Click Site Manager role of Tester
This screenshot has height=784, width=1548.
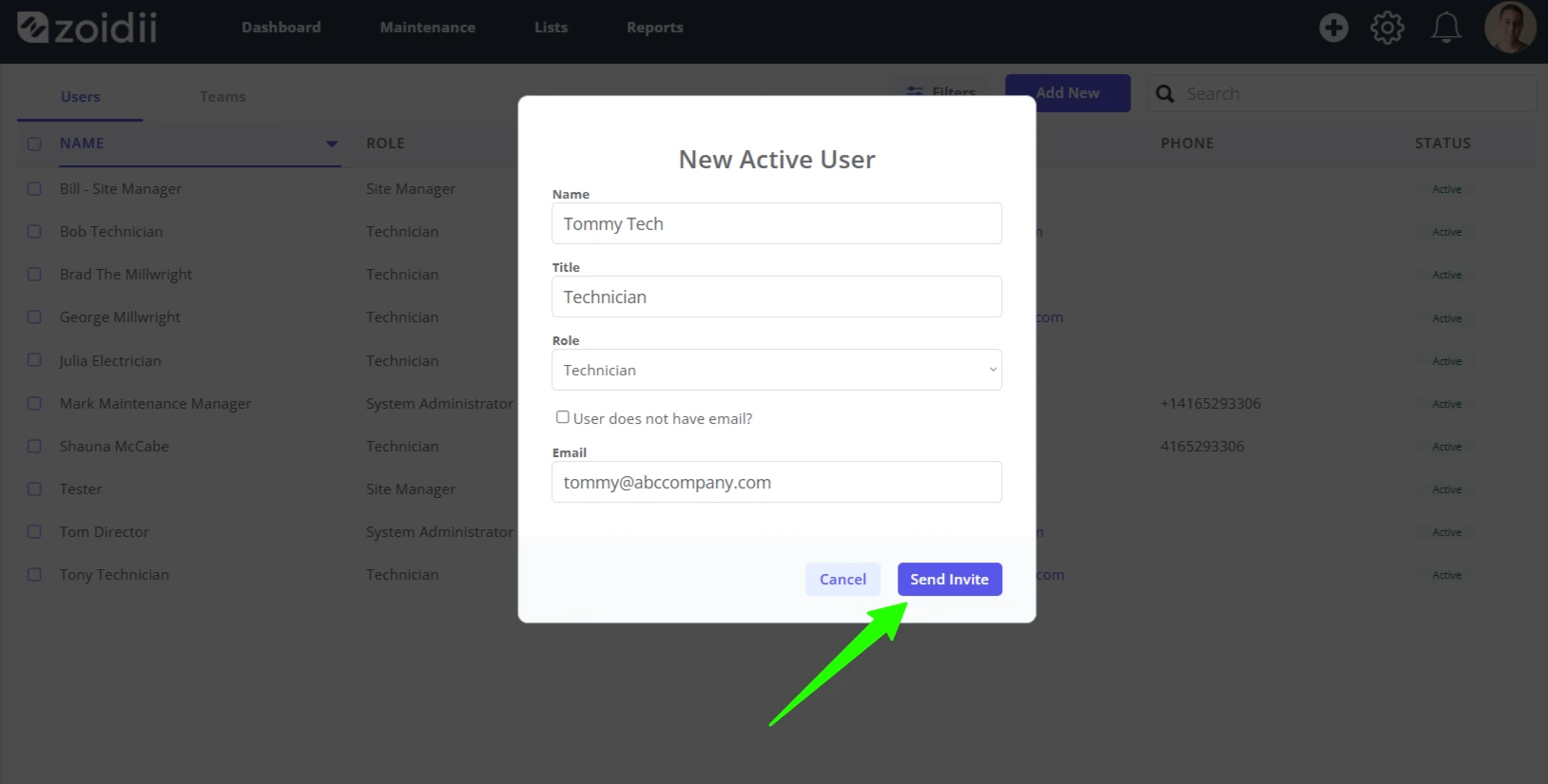(x=411, y=489)
